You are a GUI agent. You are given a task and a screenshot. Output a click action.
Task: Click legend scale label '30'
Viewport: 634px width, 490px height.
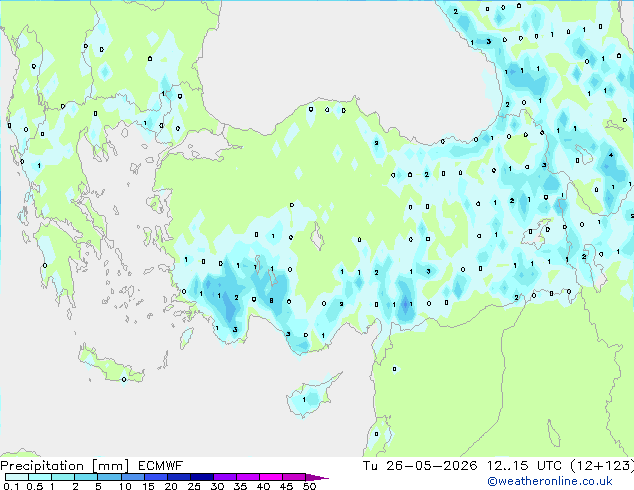point(217,486)
